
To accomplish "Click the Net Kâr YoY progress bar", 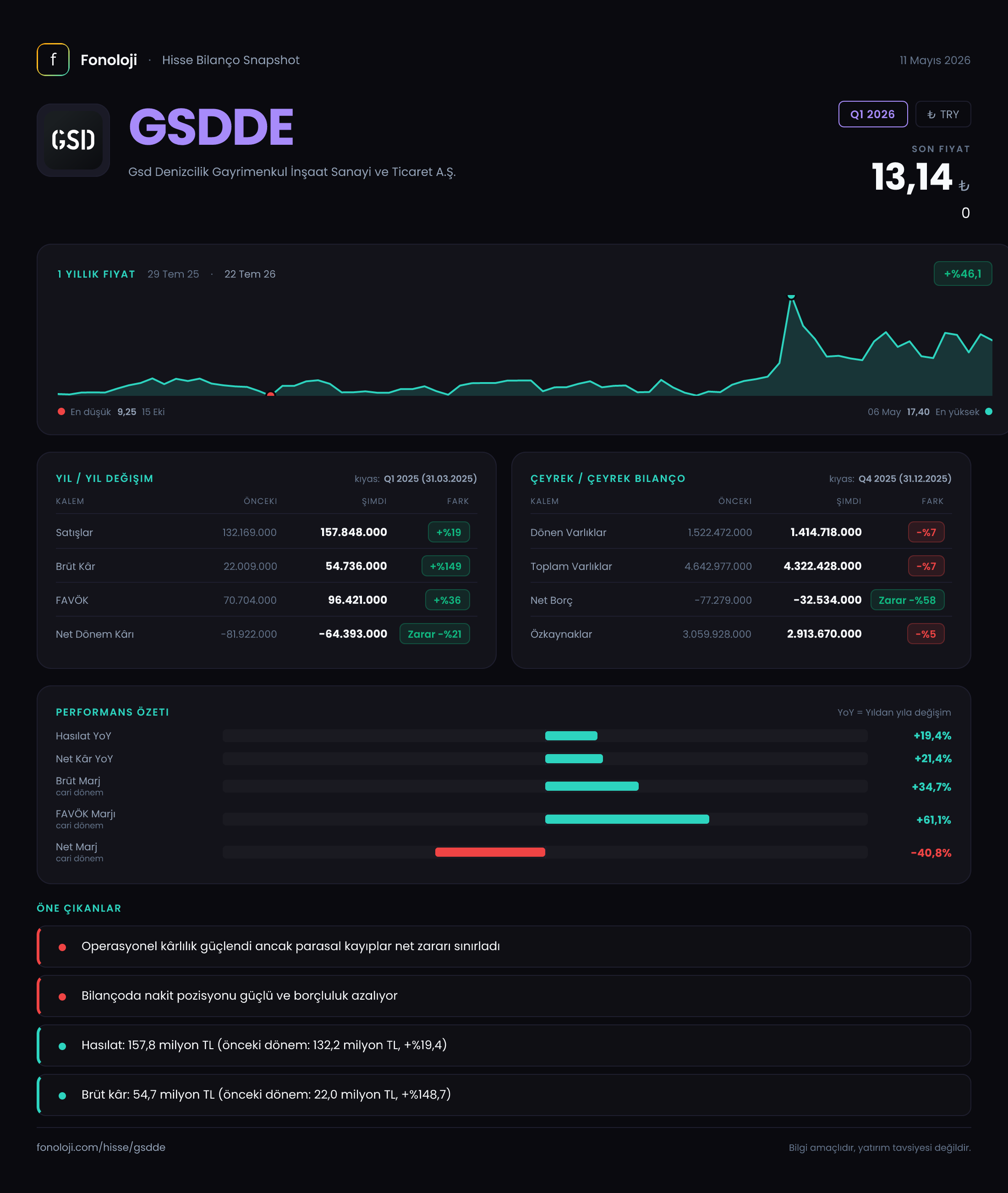I will [x=545, y=759].
